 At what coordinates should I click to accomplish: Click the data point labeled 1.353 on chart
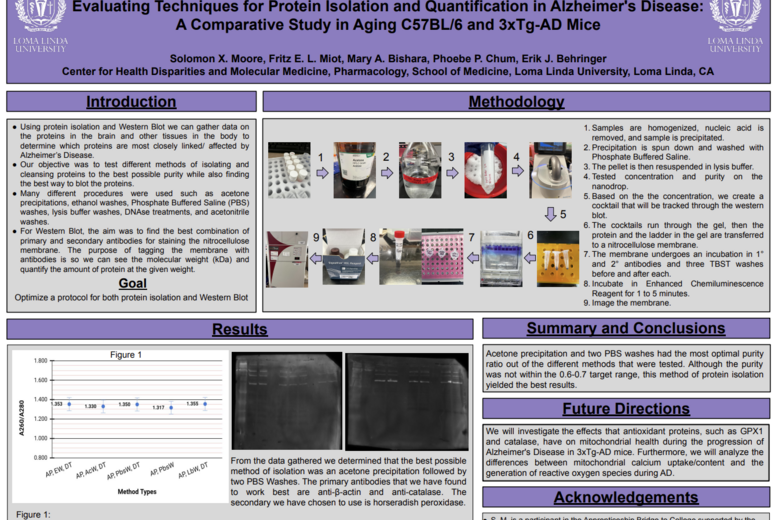tap(69, 404)
